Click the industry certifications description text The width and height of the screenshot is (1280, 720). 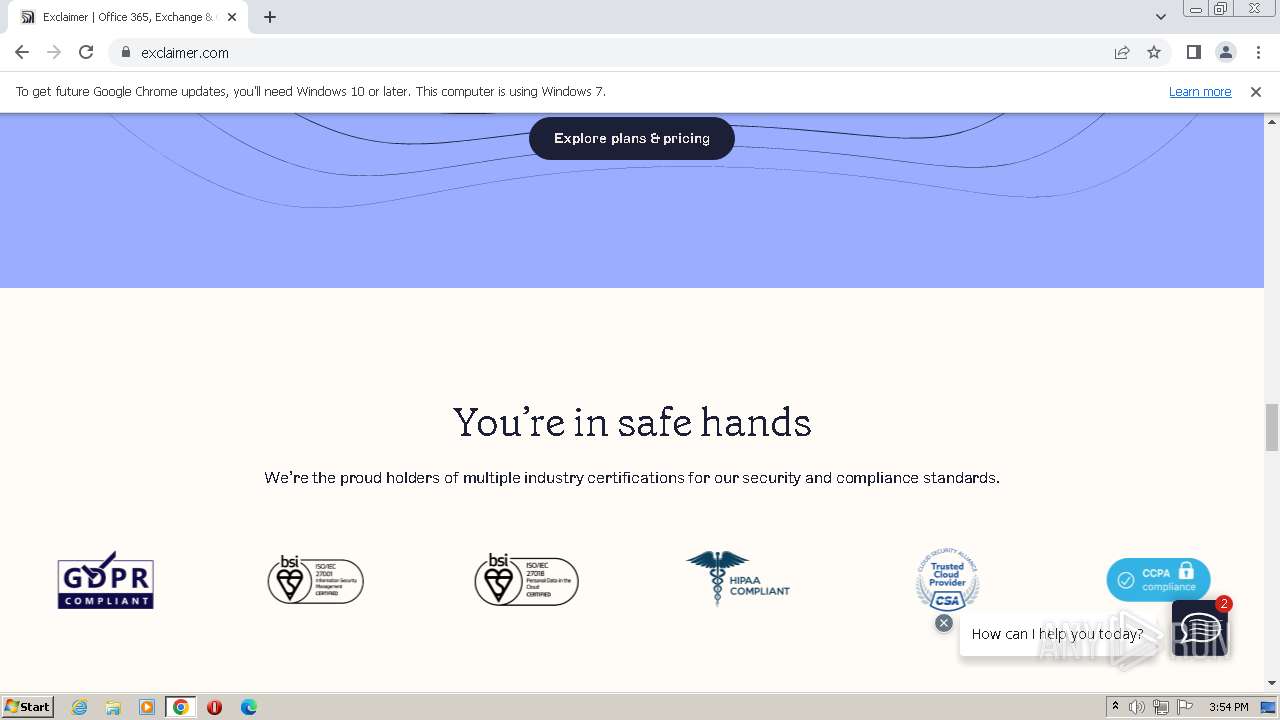click(x=632, y=478)
